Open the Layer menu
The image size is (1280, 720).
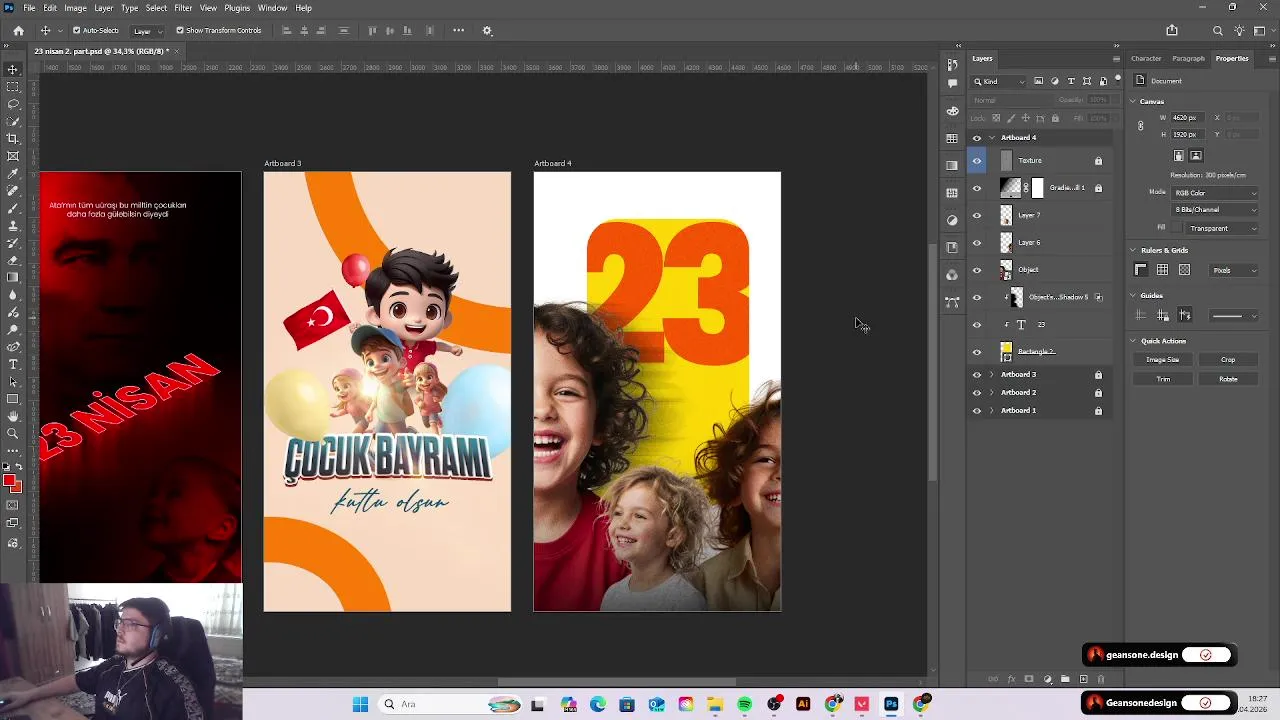click(x=104, y=8)
